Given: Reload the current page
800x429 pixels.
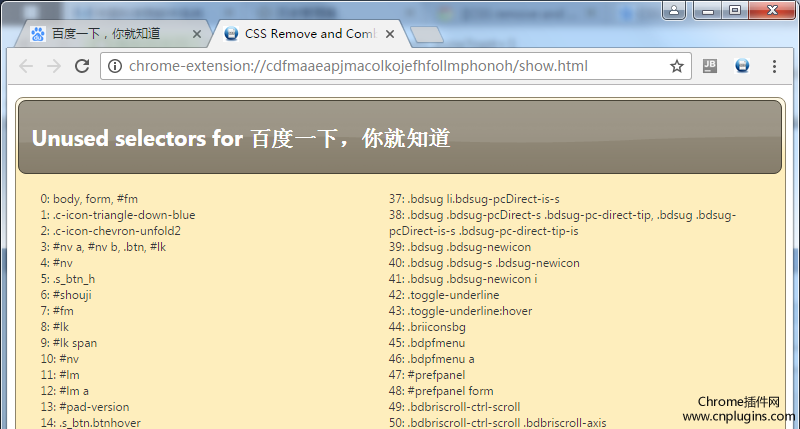Looking at the screenshot, I should point(82,66).
